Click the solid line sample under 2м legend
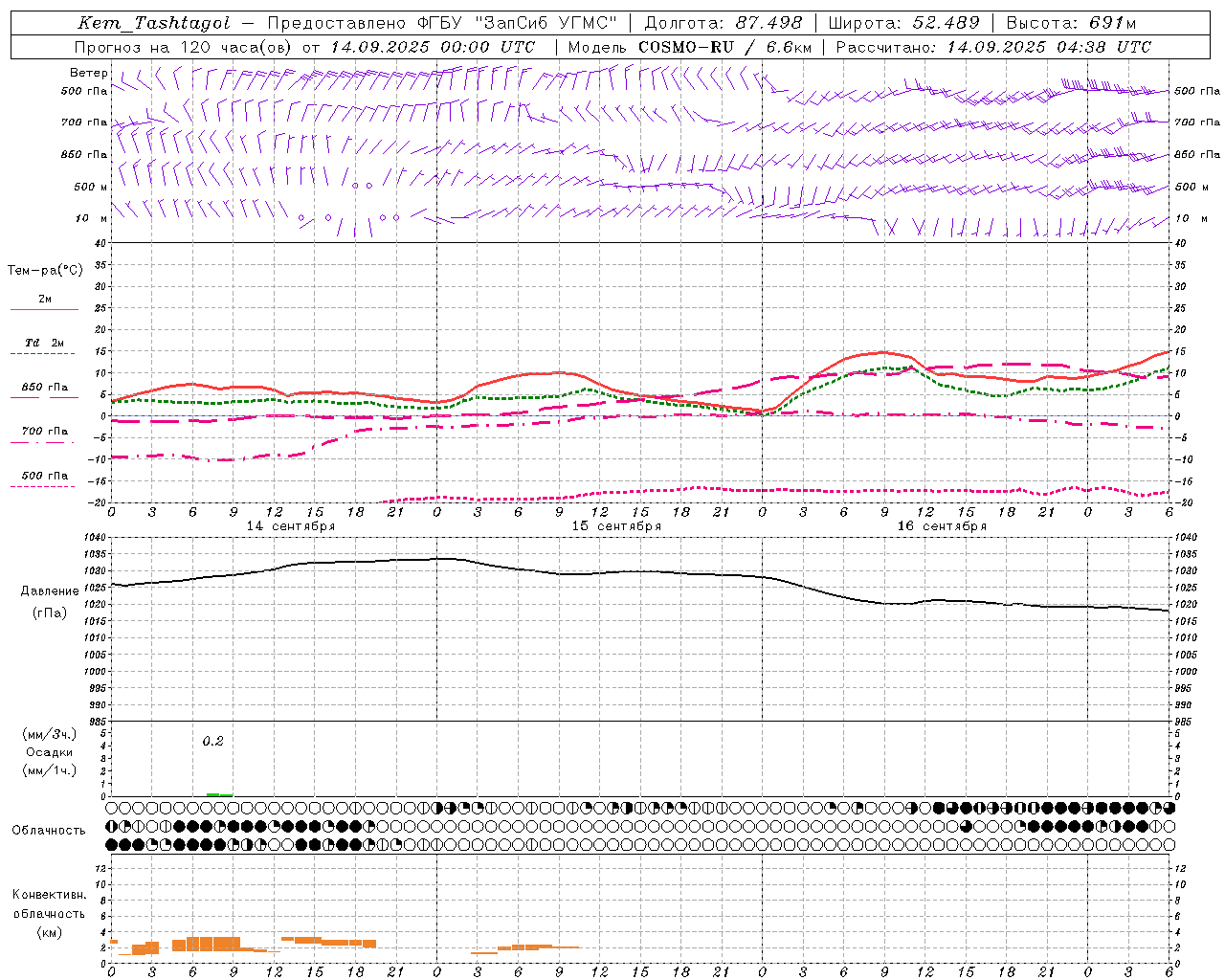 pyautogui.click(x=44, y=310)
